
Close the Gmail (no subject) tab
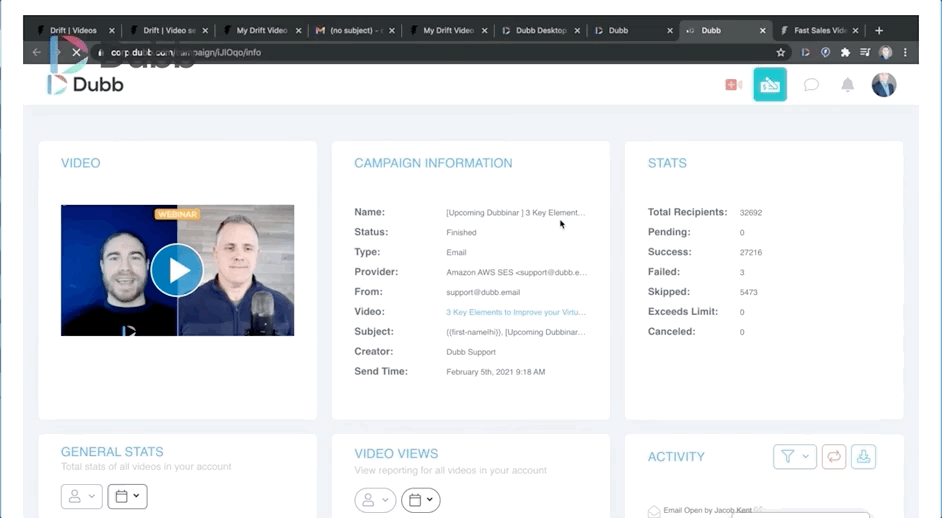tap(392, 30)
